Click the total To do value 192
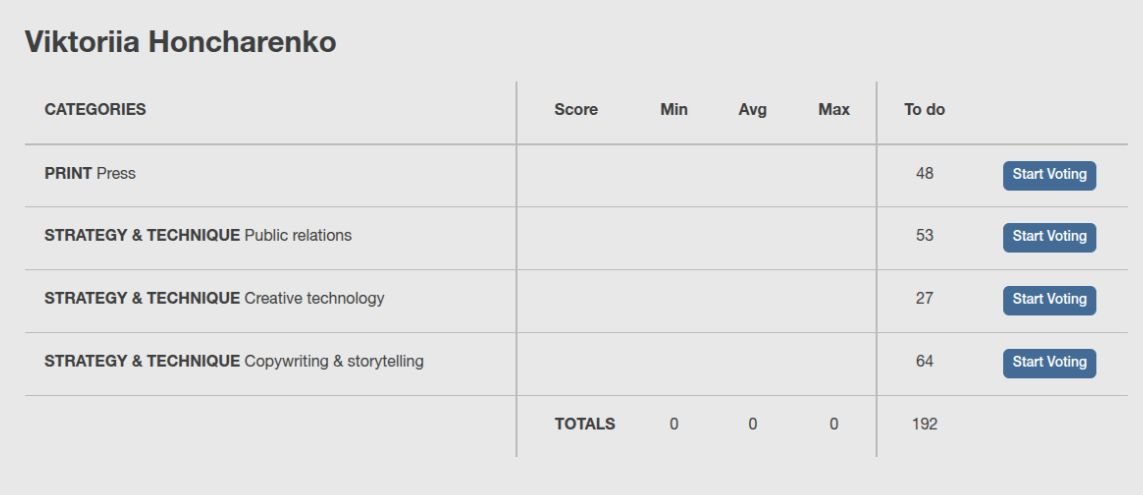 [x=924, y=424]
